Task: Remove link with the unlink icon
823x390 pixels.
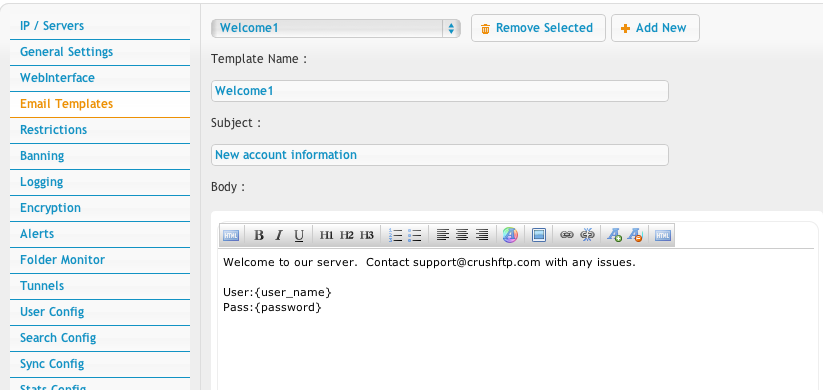Action: (x=587, y=235)
